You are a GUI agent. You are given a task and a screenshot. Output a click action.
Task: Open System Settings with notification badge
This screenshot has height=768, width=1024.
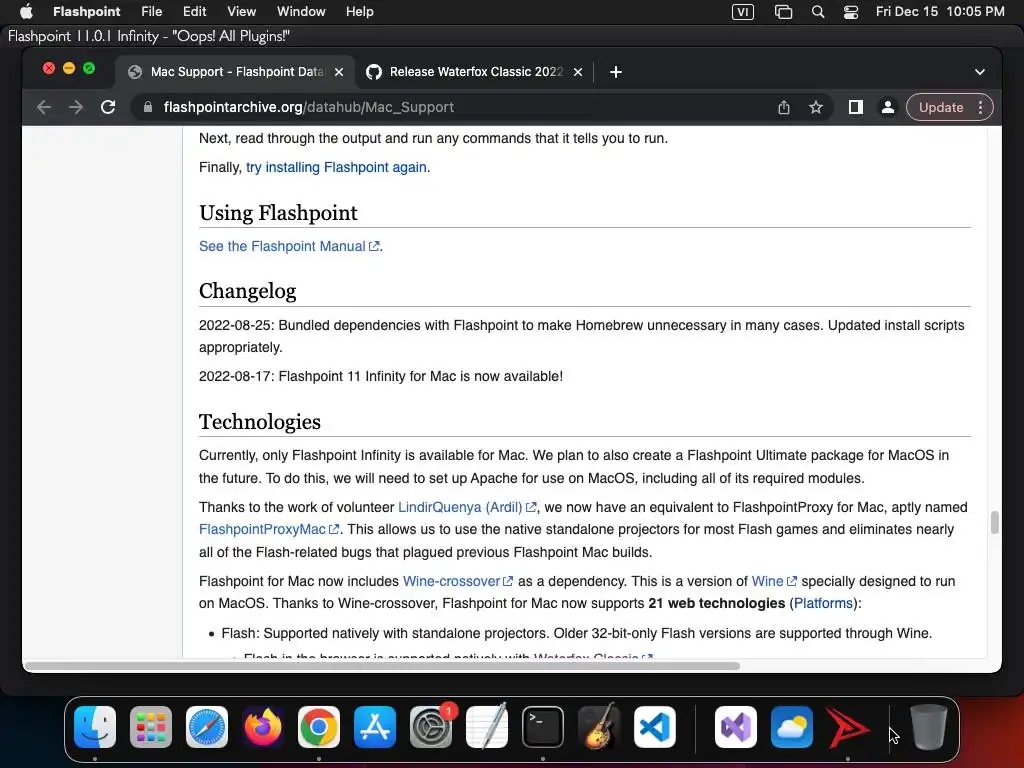(431, 727)
